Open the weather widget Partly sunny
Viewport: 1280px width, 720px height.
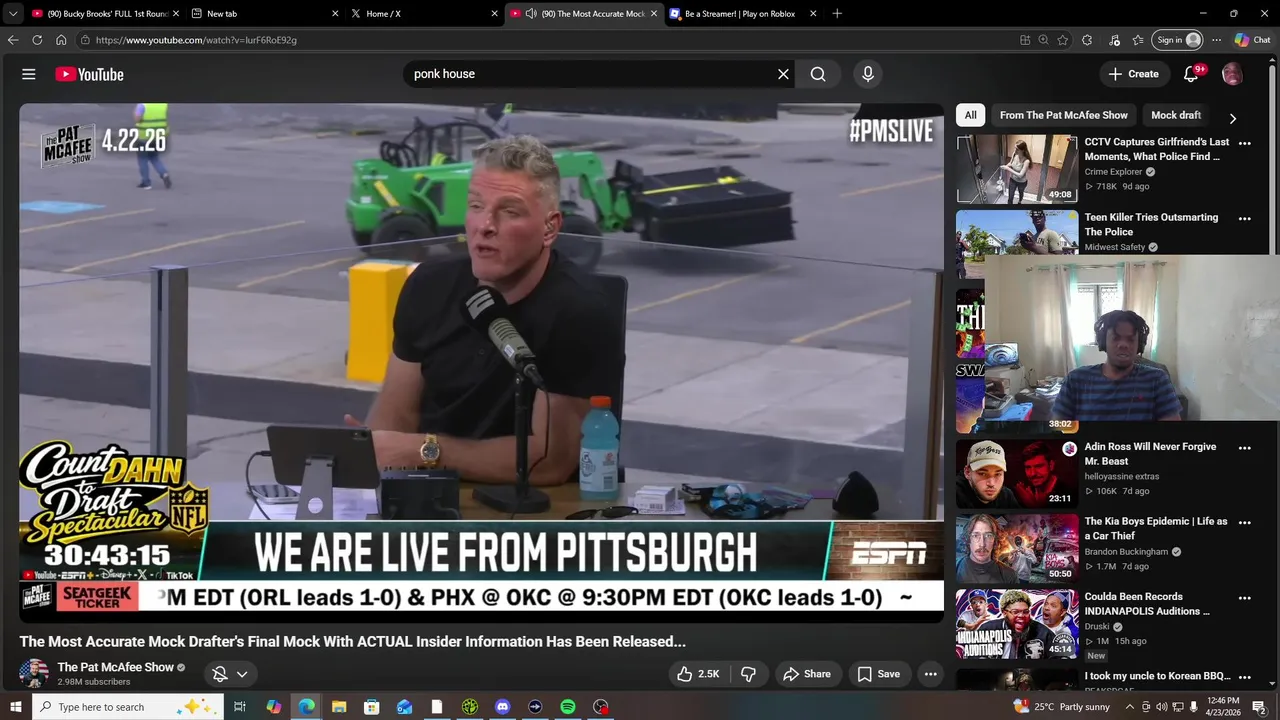tap(1061, 707)
